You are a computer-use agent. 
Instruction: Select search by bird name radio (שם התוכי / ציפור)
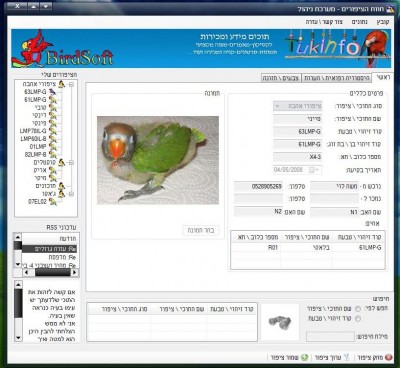(x=358, y=309)
